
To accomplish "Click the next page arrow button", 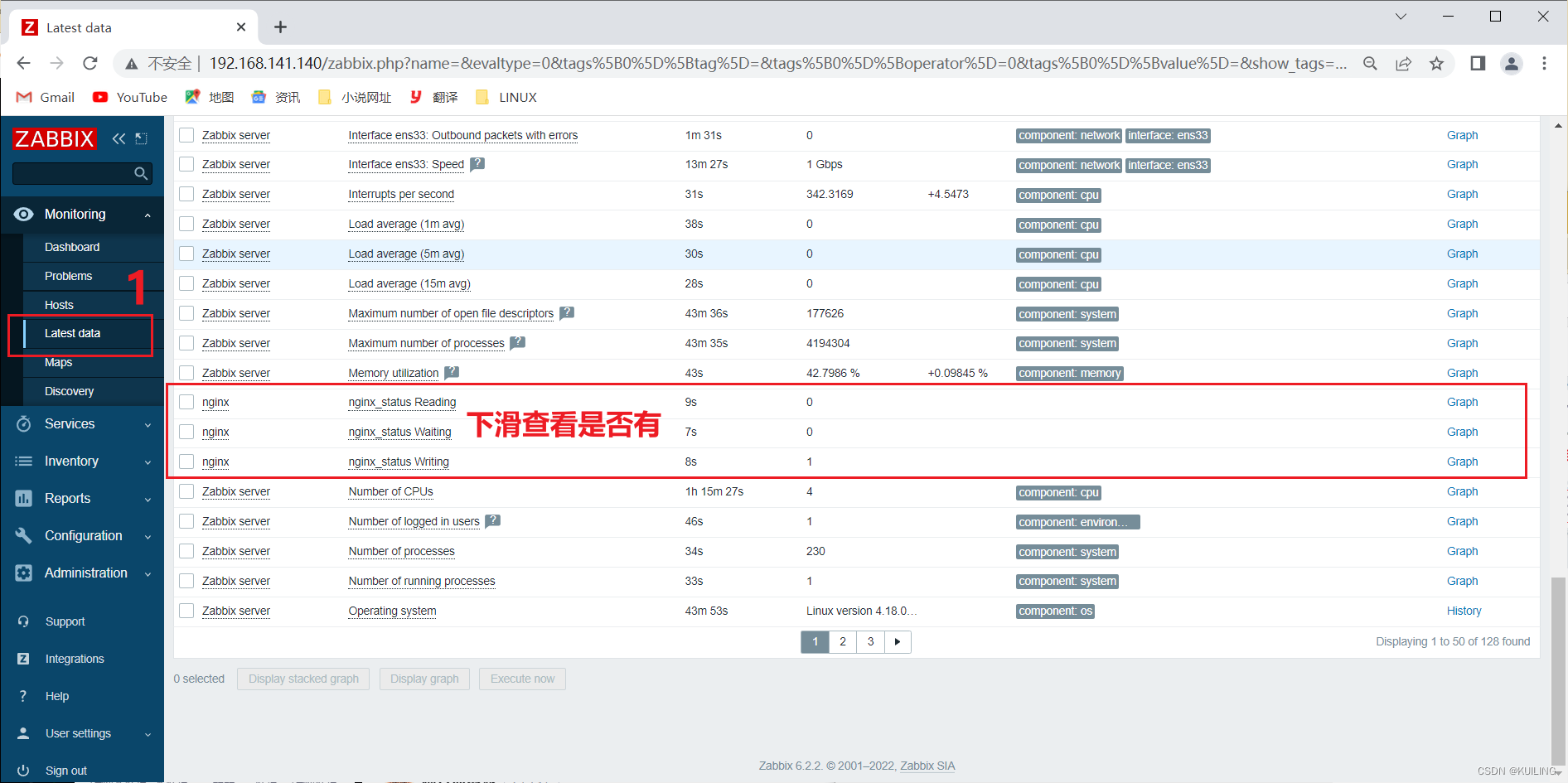I will click(x=898, y=641).
